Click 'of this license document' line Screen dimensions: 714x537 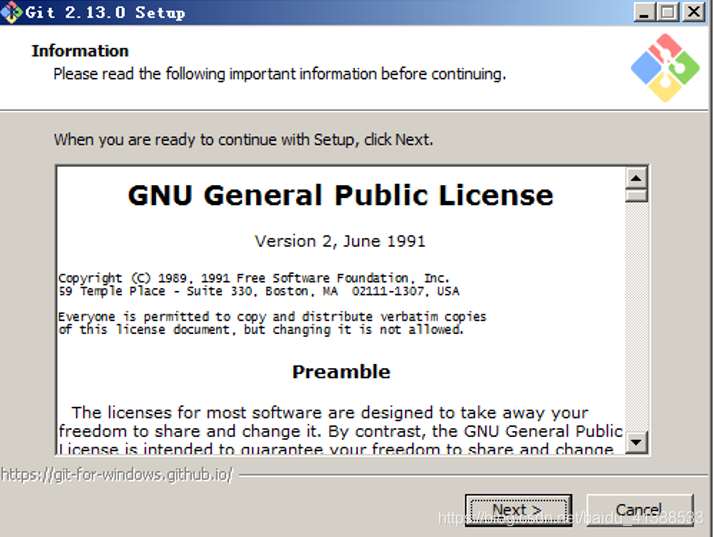click(261, 329)
